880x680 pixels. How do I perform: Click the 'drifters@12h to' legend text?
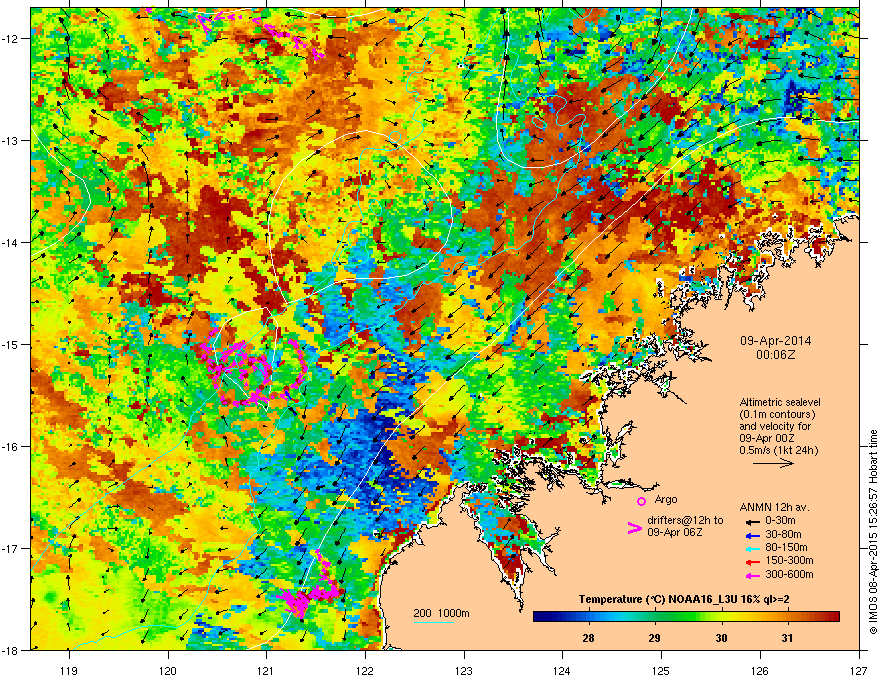[x=685, y=520]
